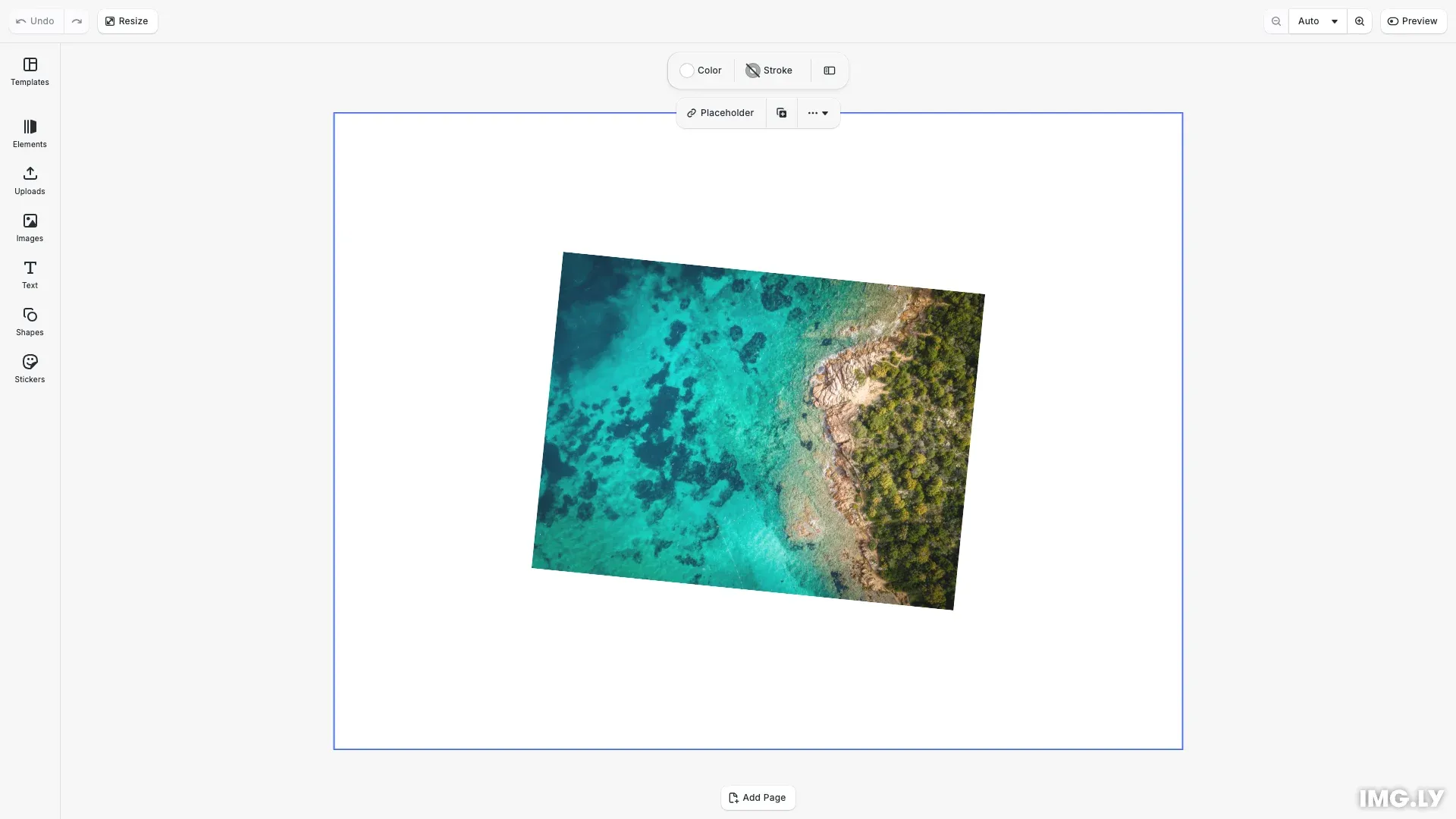
Task: Click Add Page button
Action: point(758,798)
